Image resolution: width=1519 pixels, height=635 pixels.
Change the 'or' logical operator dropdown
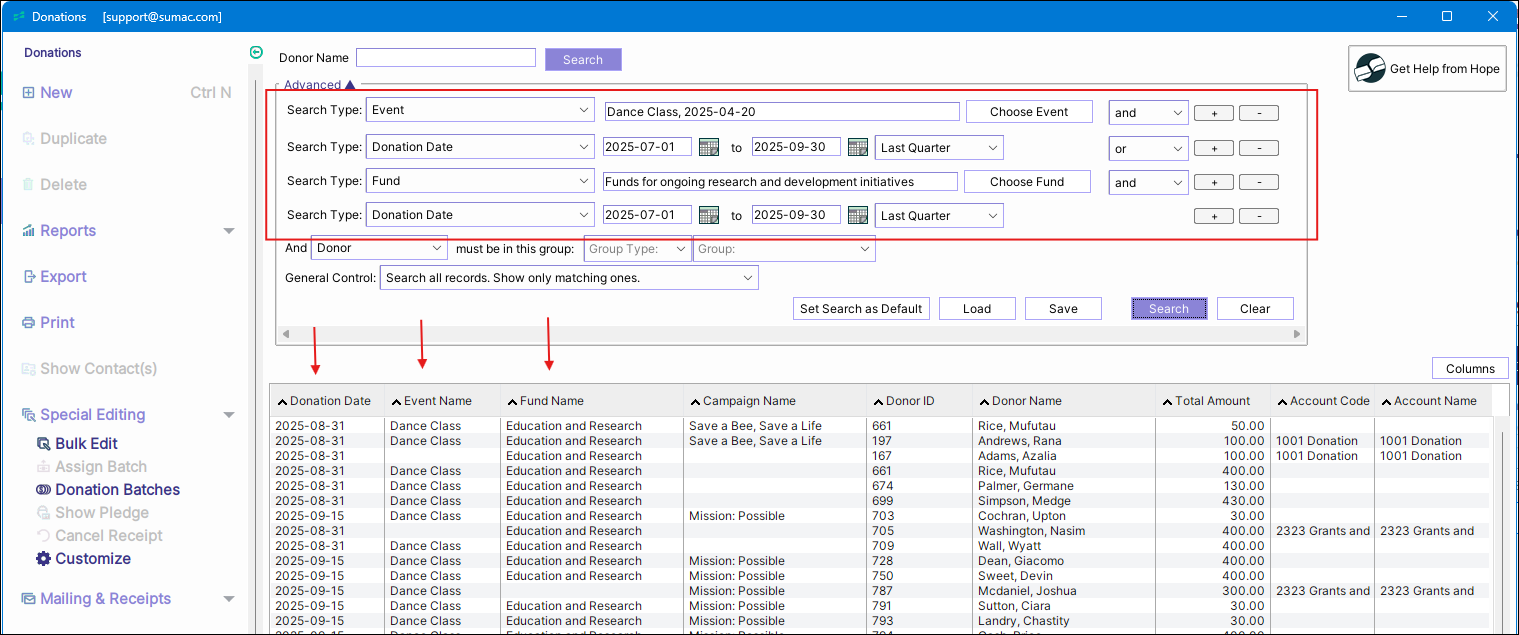tap(1147, 148)
